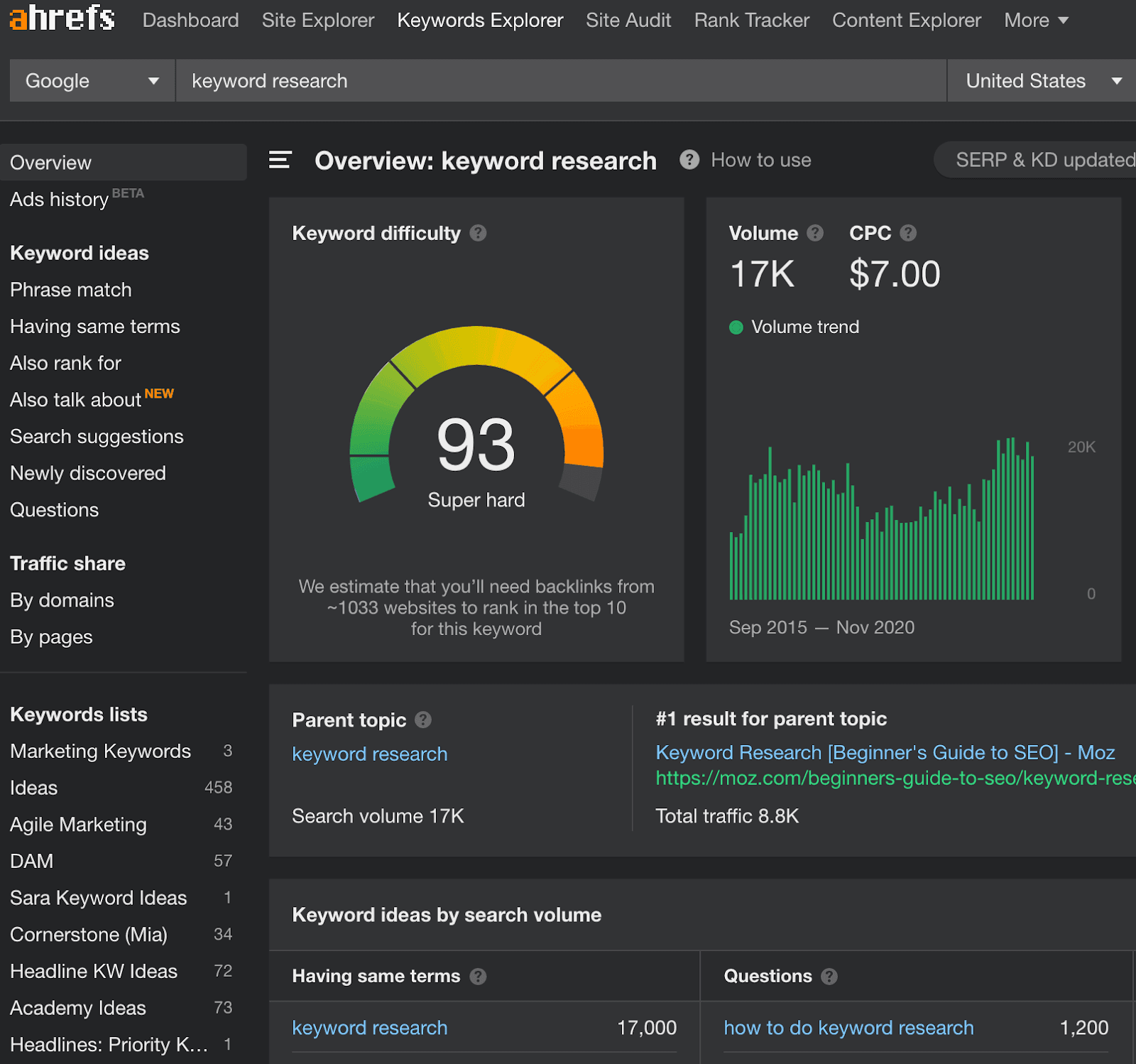Click the Volume help question icon
Image resolution: width=1136 pixels, height=1064 pixels.
(815, 233)
